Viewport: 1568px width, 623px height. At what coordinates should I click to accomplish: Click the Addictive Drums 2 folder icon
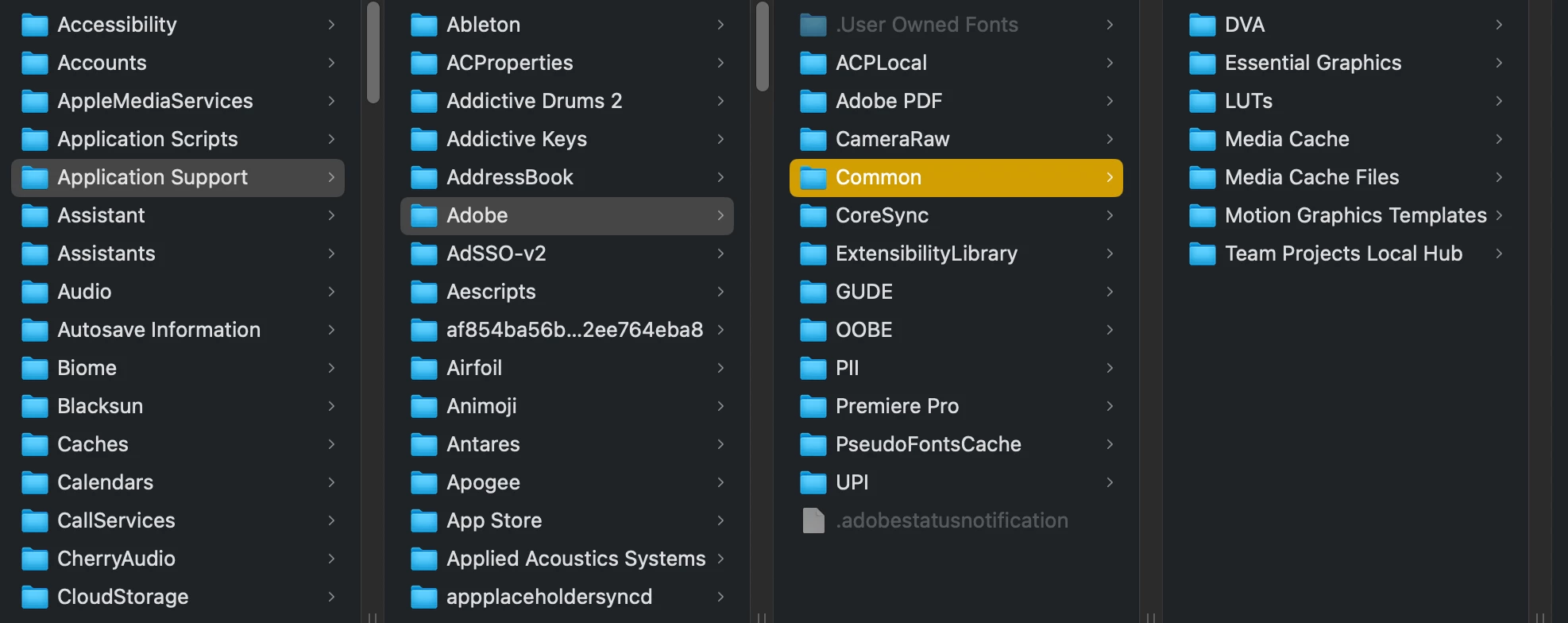423,102
